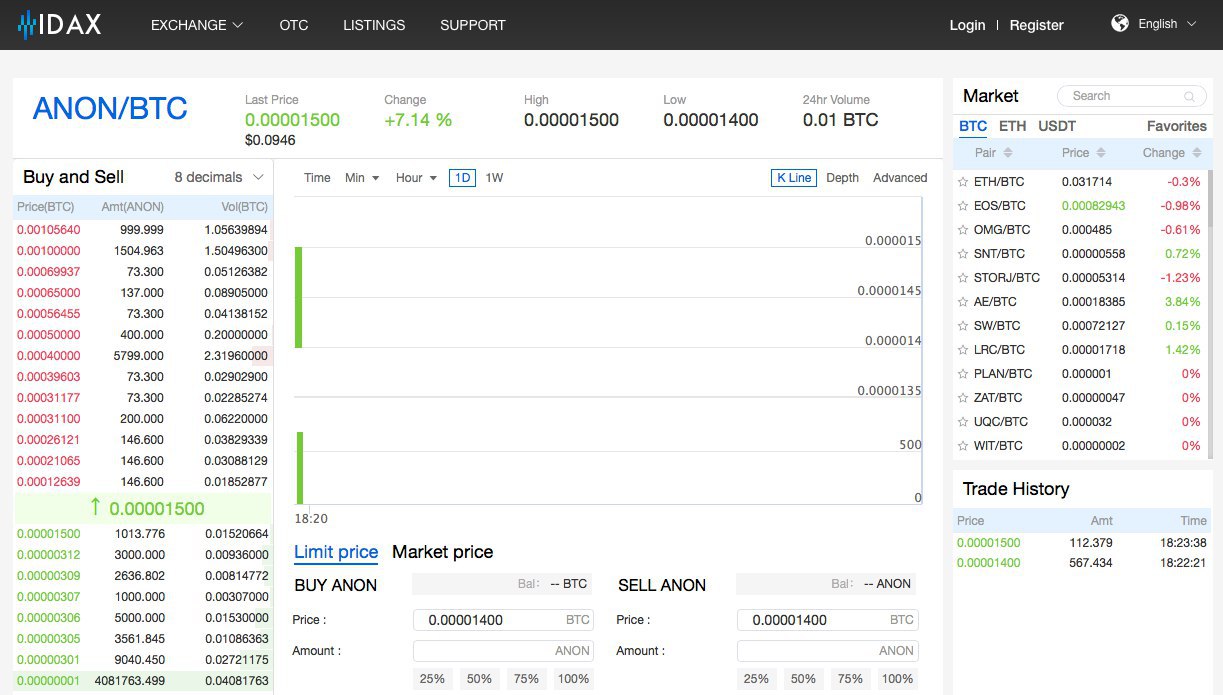This screenshot has height=695, width=1223.
Task: Switch chart to K Line view
Action: point(794,178)
